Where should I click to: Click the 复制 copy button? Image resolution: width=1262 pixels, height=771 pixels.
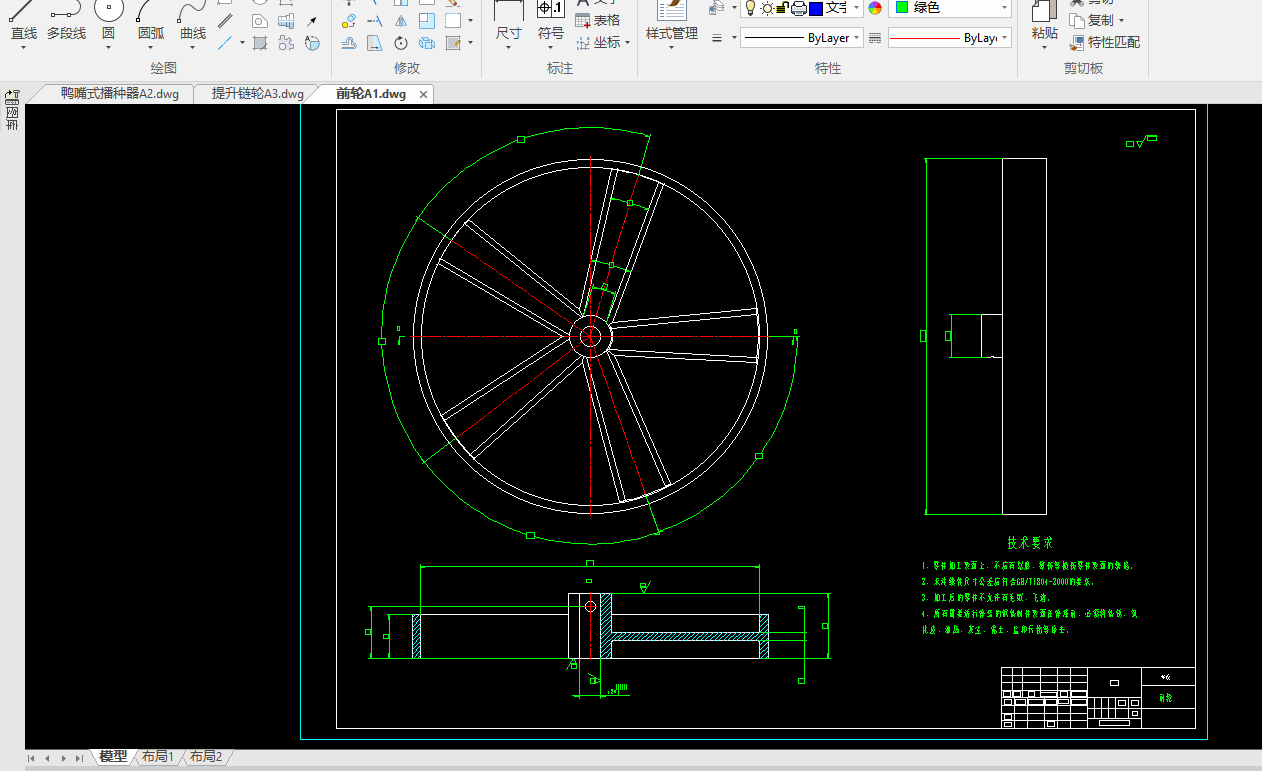tap(1096, 20)
